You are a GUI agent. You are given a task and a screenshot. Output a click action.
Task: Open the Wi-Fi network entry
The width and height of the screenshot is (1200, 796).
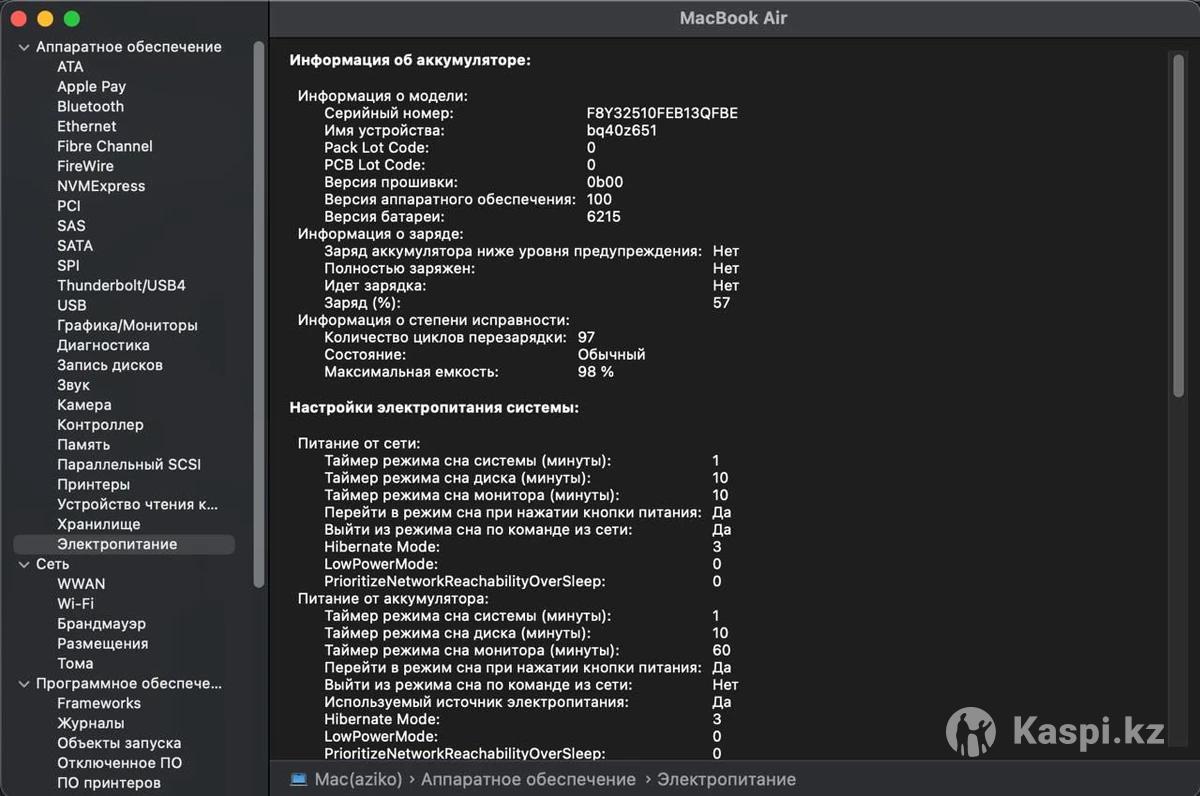pos(75,604)
